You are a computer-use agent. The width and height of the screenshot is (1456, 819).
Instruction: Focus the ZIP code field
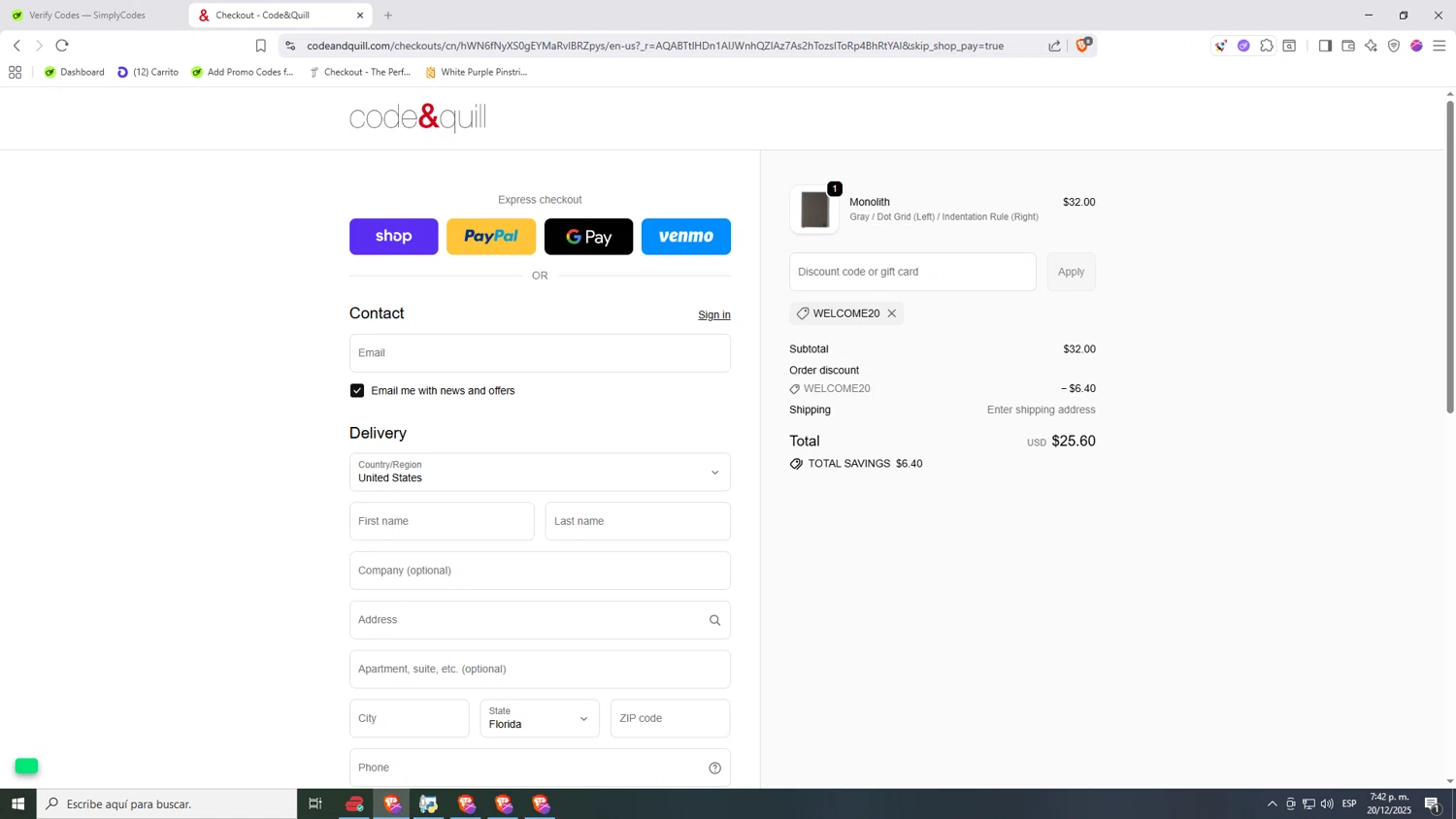pos(670,719)
